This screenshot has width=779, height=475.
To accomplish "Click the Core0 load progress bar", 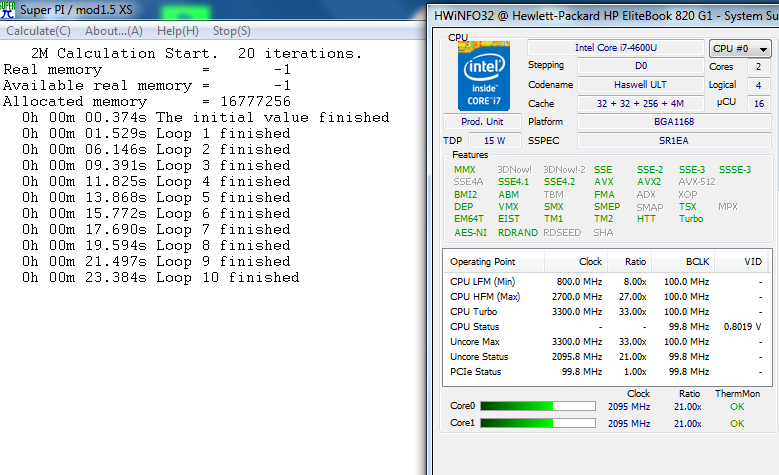I will coord(538,406).
